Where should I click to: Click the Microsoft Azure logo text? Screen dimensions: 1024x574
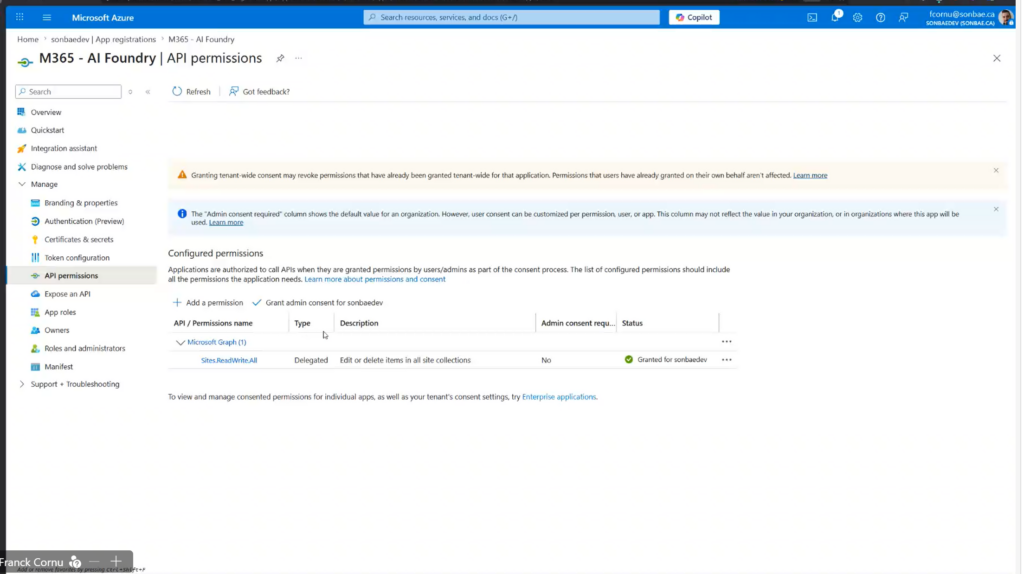(103, 18)
